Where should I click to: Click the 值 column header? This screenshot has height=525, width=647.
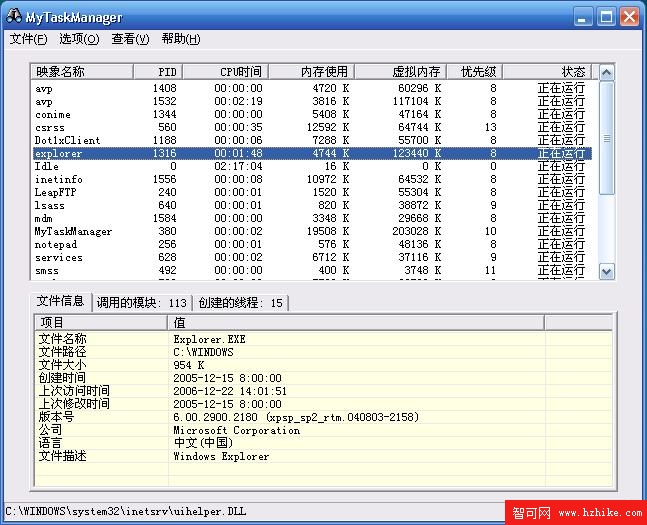356,322
